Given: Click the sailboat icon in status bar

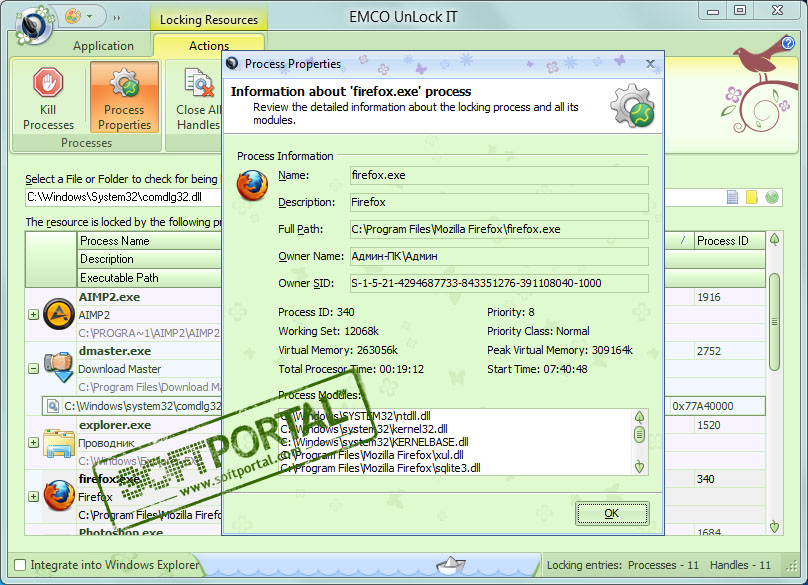Looking at the screenshot, I should coord(450,565).
